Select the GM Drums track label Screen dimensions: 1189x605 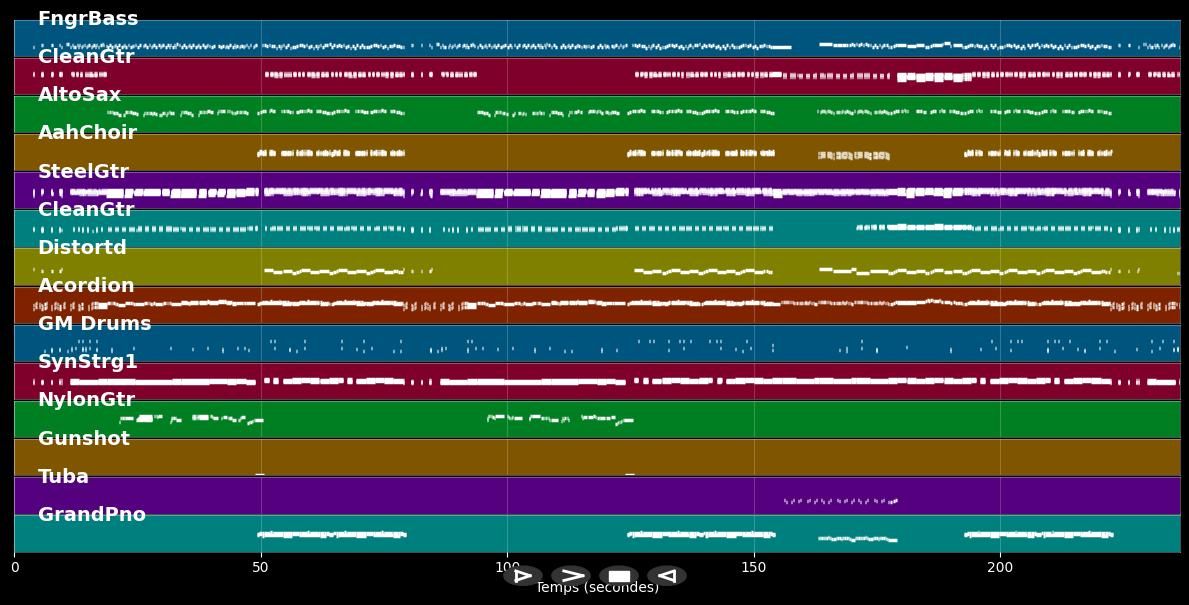(x=94, y=324)
